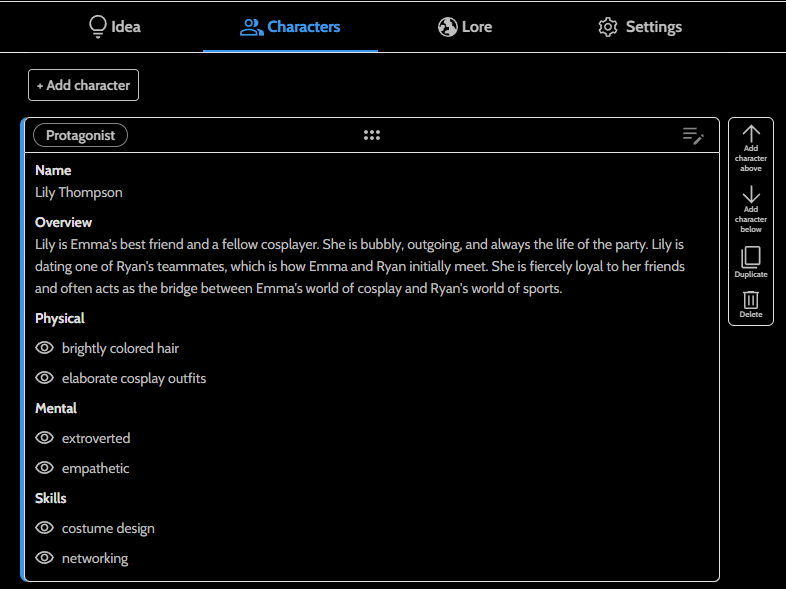Hide the networking skill trait

44,558
